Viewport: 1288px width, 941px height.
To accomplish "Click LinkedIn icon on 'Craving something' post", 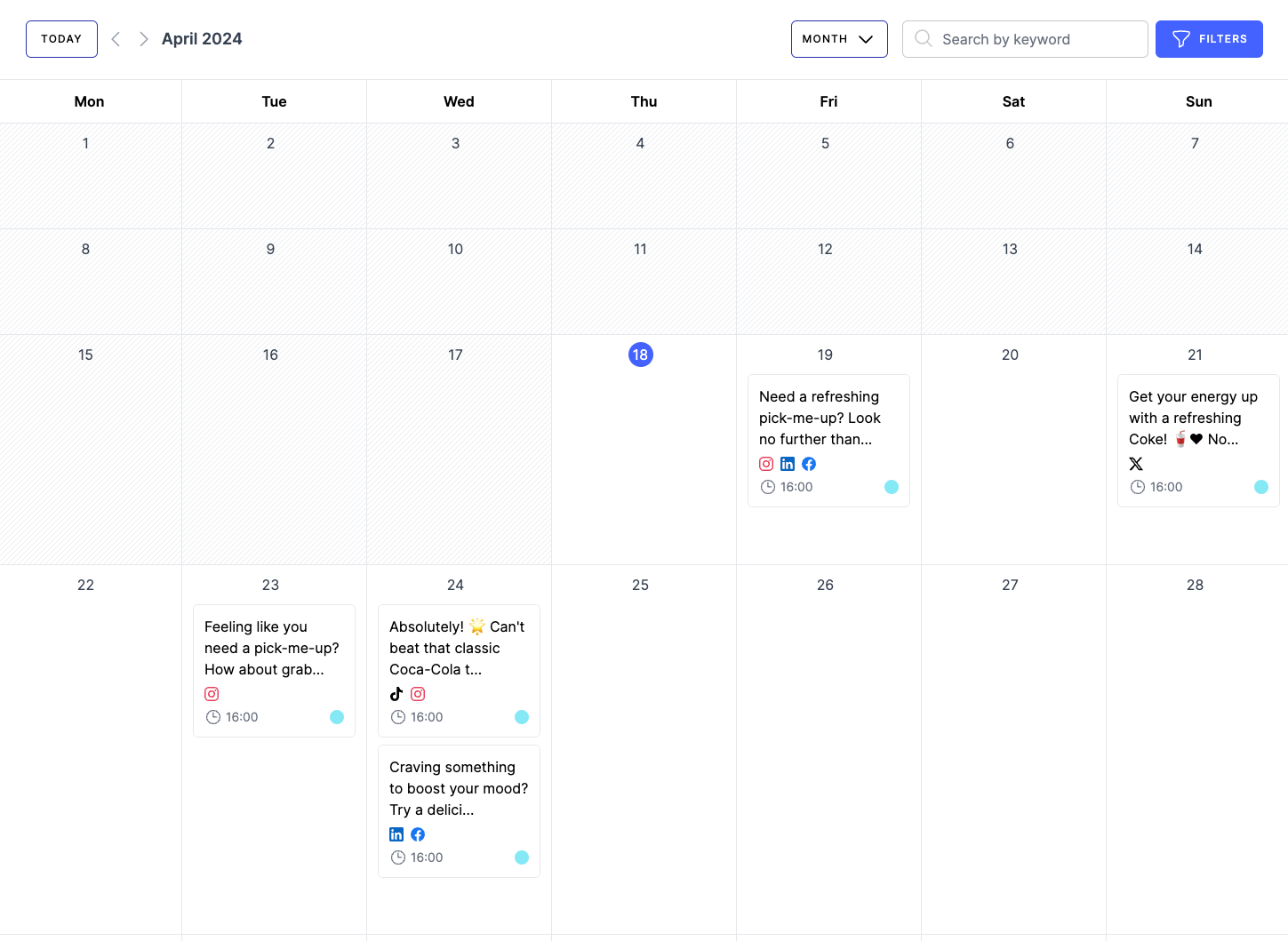I will tap(396, 834).
